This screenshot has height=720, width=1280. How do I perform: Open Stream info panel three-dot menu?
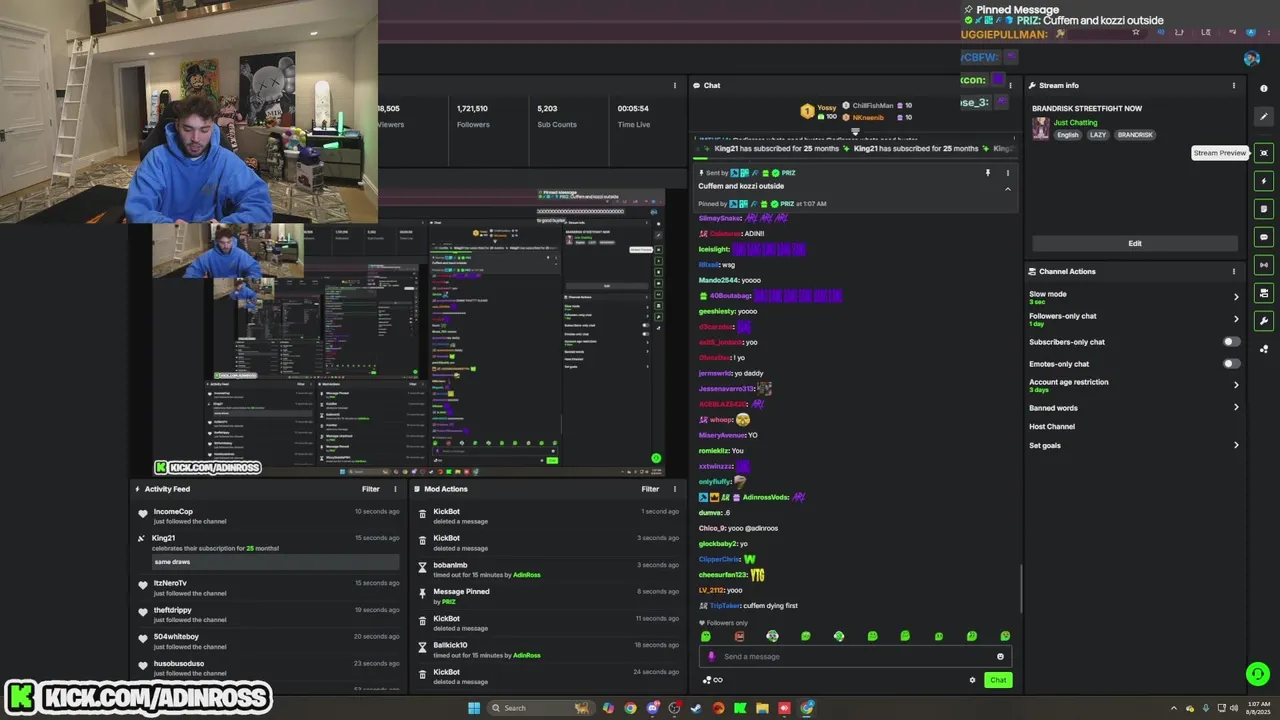1234,86
